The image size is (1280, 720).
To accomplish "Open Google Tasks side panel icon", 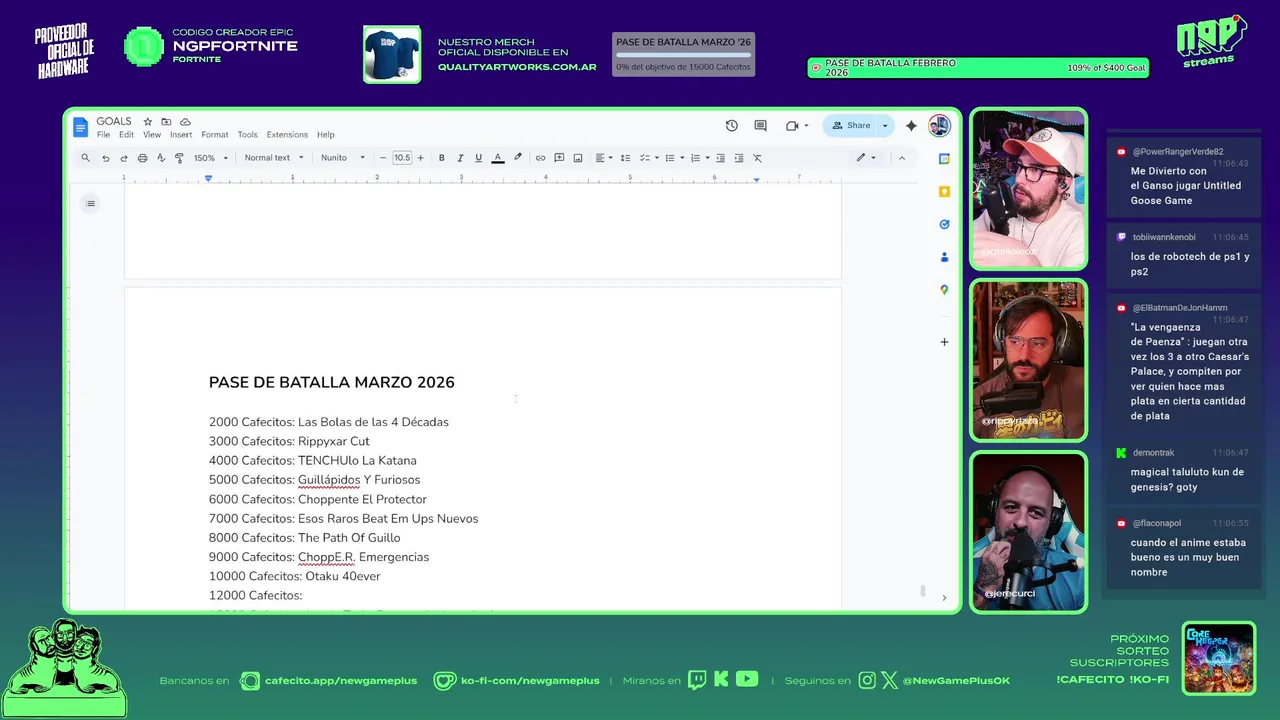I will (944, 225).
